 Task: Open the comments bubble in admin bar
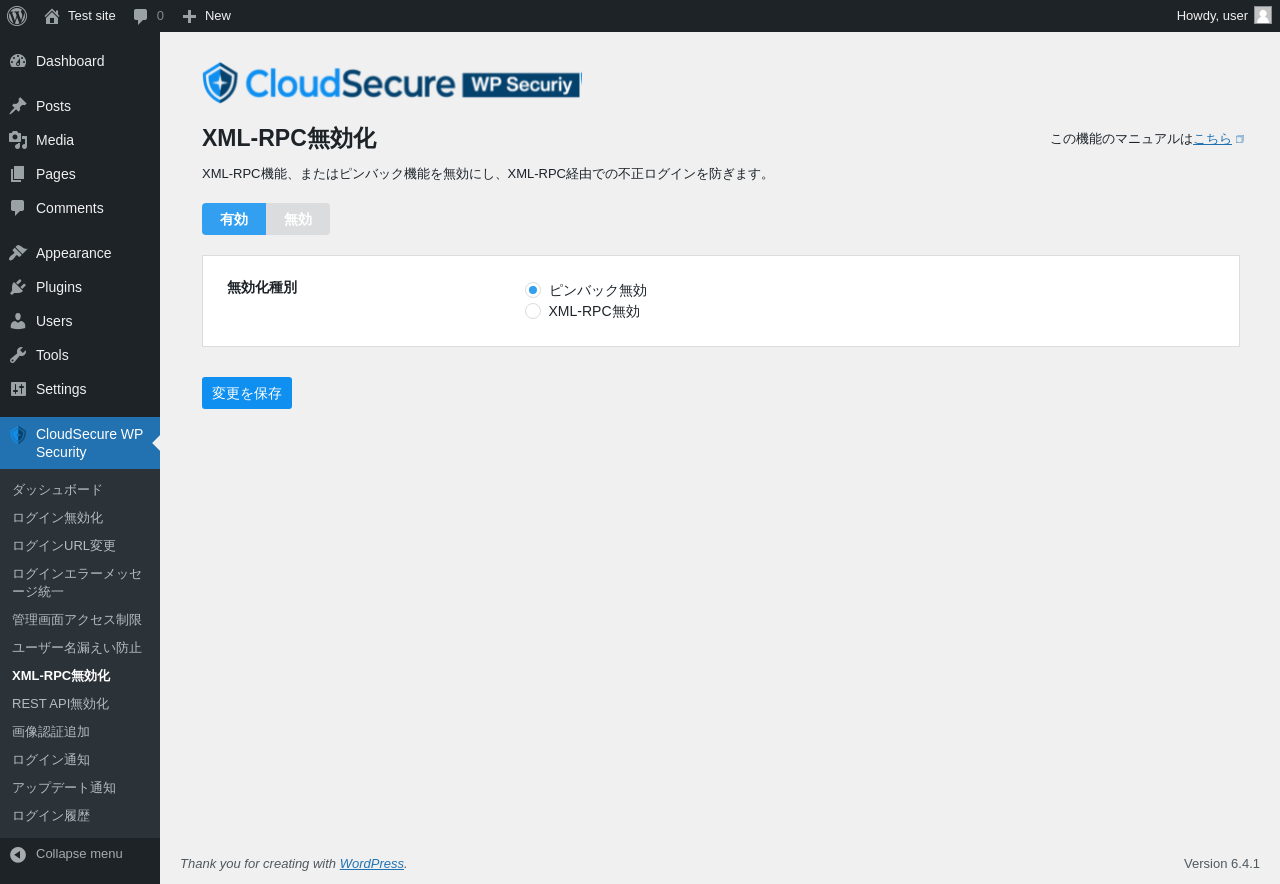point(141,16)
